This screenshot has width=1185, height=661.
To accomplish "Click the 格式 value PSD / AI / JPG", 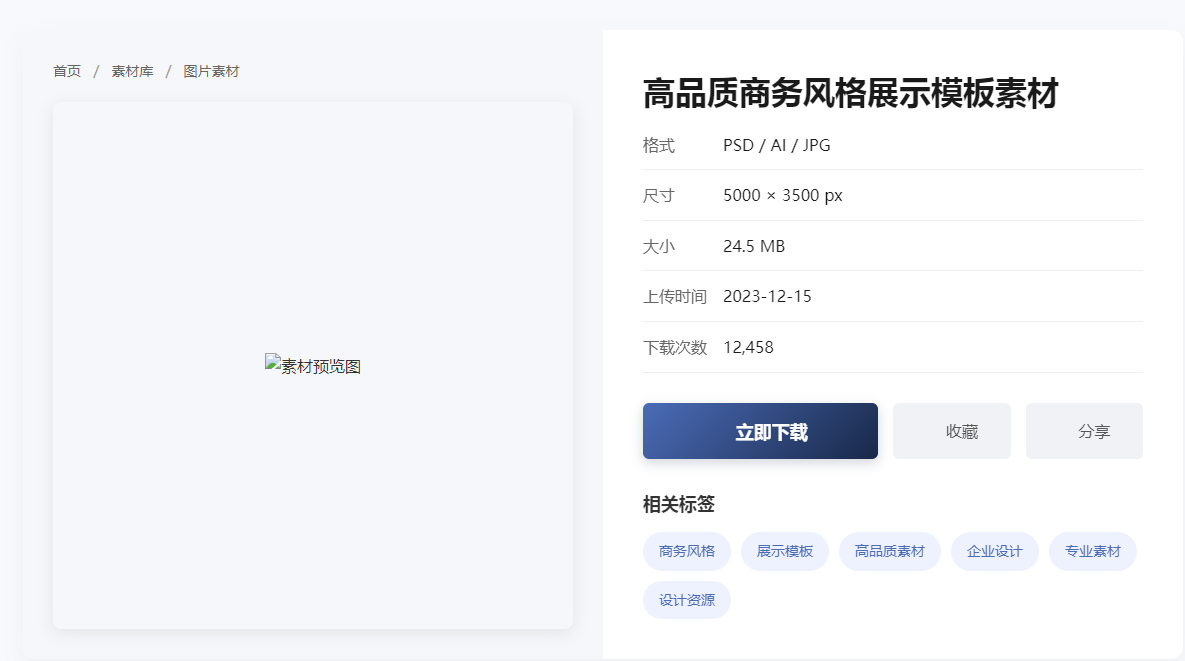I will 777,145.
